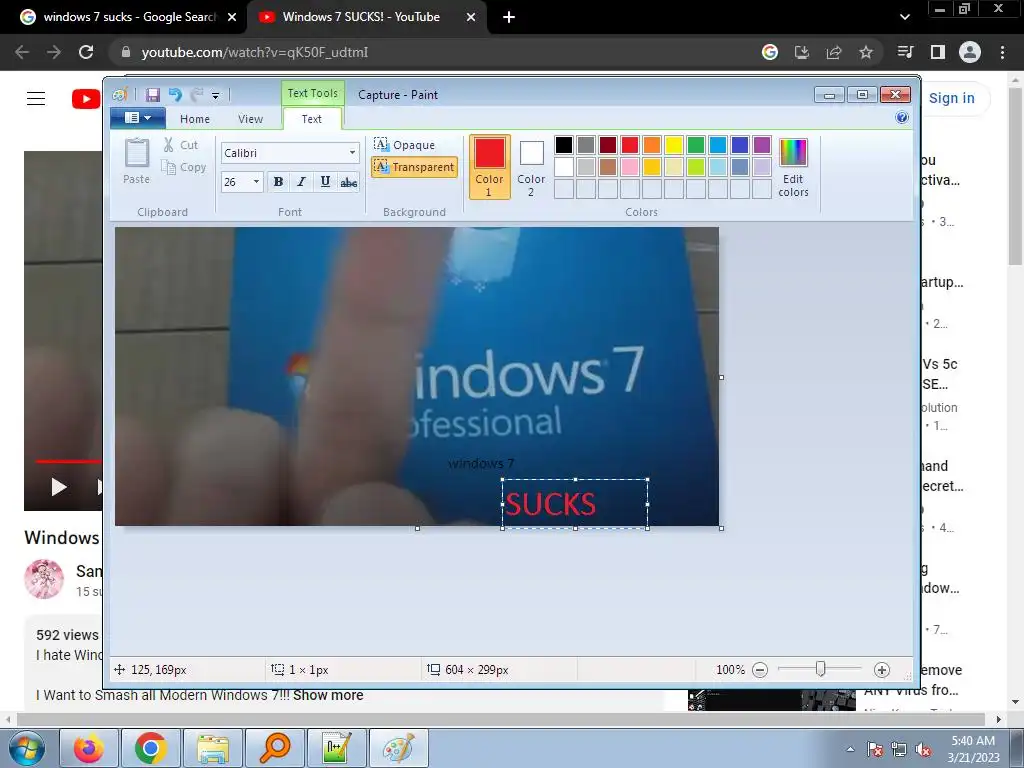Open a new Chrome tab
Screen dimensions: 1024x768
click(x=509, y=17)
